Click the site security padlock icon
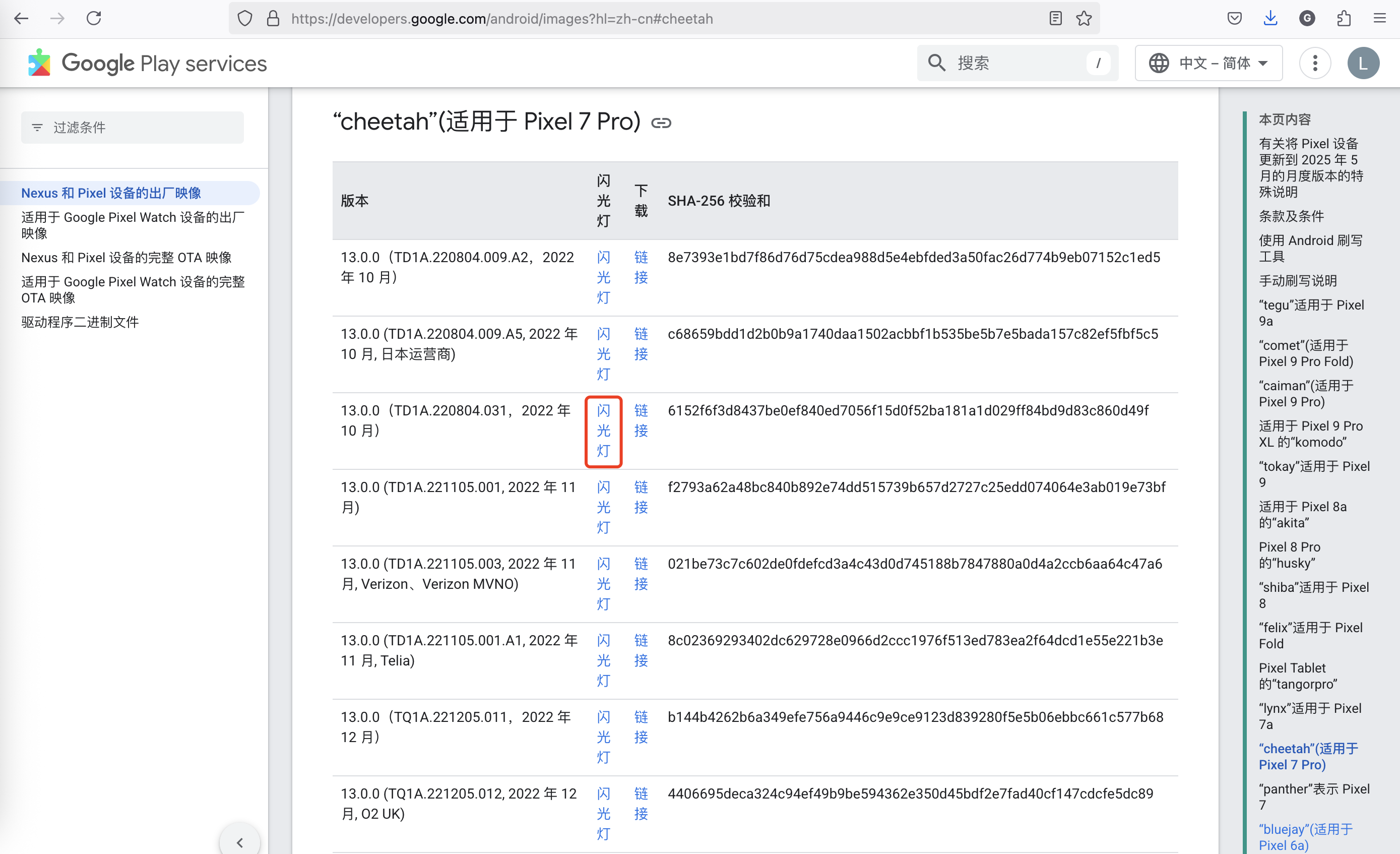Screen dimensions: 1400x854 tap(273, 19)
